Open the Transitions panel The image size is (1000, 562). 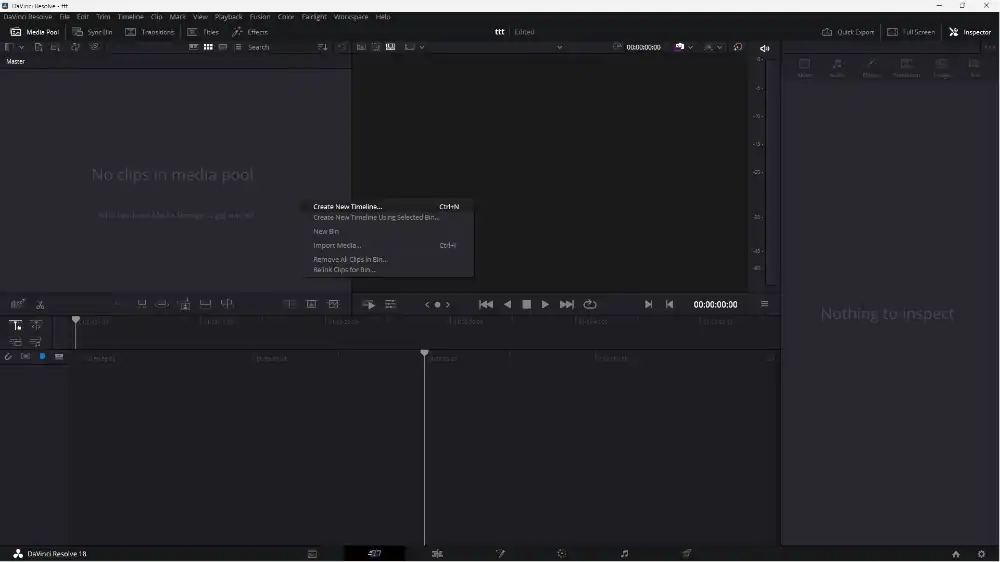tap(150, 32)
